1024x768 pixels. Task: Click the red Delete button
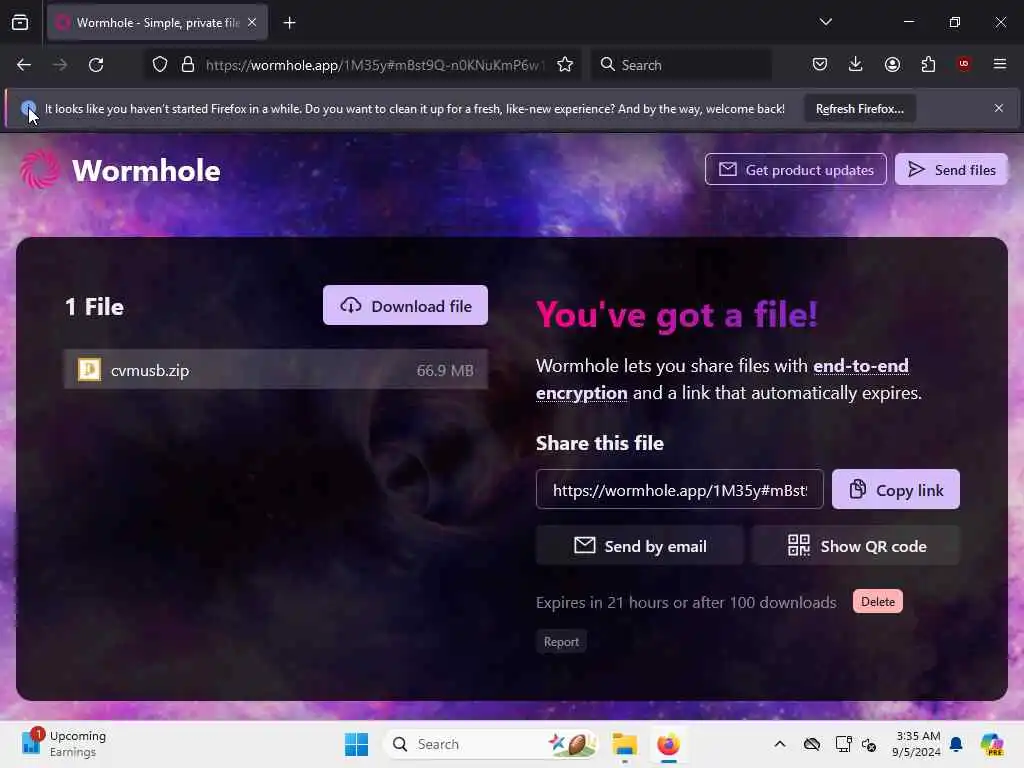pyautogui.click(x=878, y=601)
